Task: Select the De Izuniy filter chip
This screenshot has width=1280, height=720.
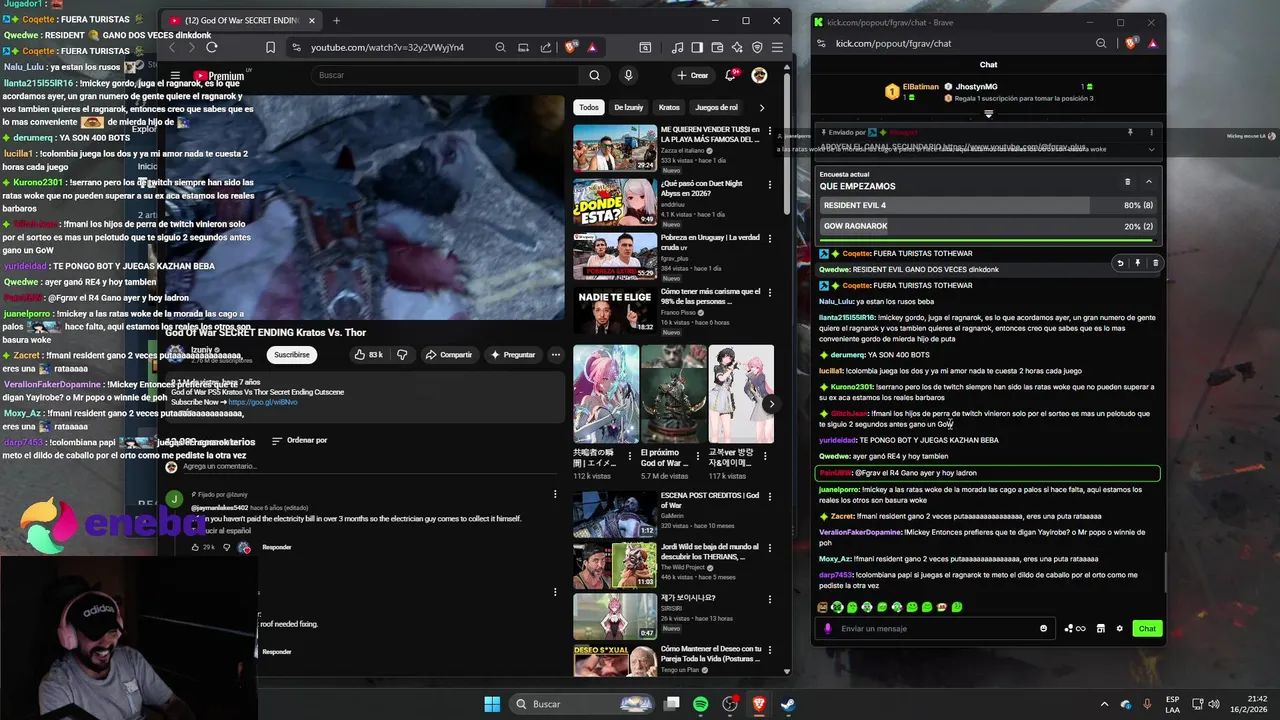Action: pyautogui.click(x=628, y=107)
